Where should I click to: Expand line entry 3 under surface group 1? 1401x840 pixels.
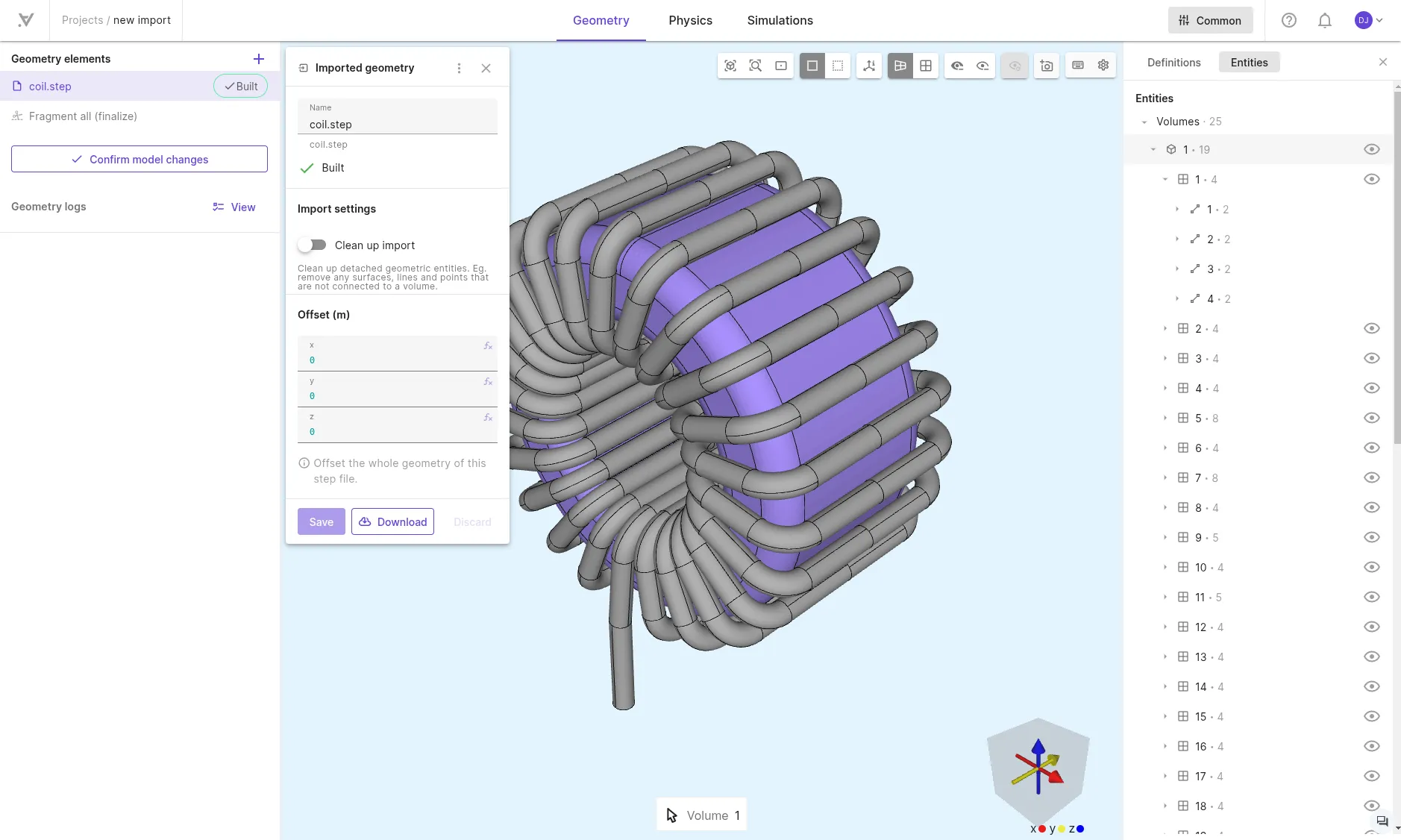tap(1177, 269)
